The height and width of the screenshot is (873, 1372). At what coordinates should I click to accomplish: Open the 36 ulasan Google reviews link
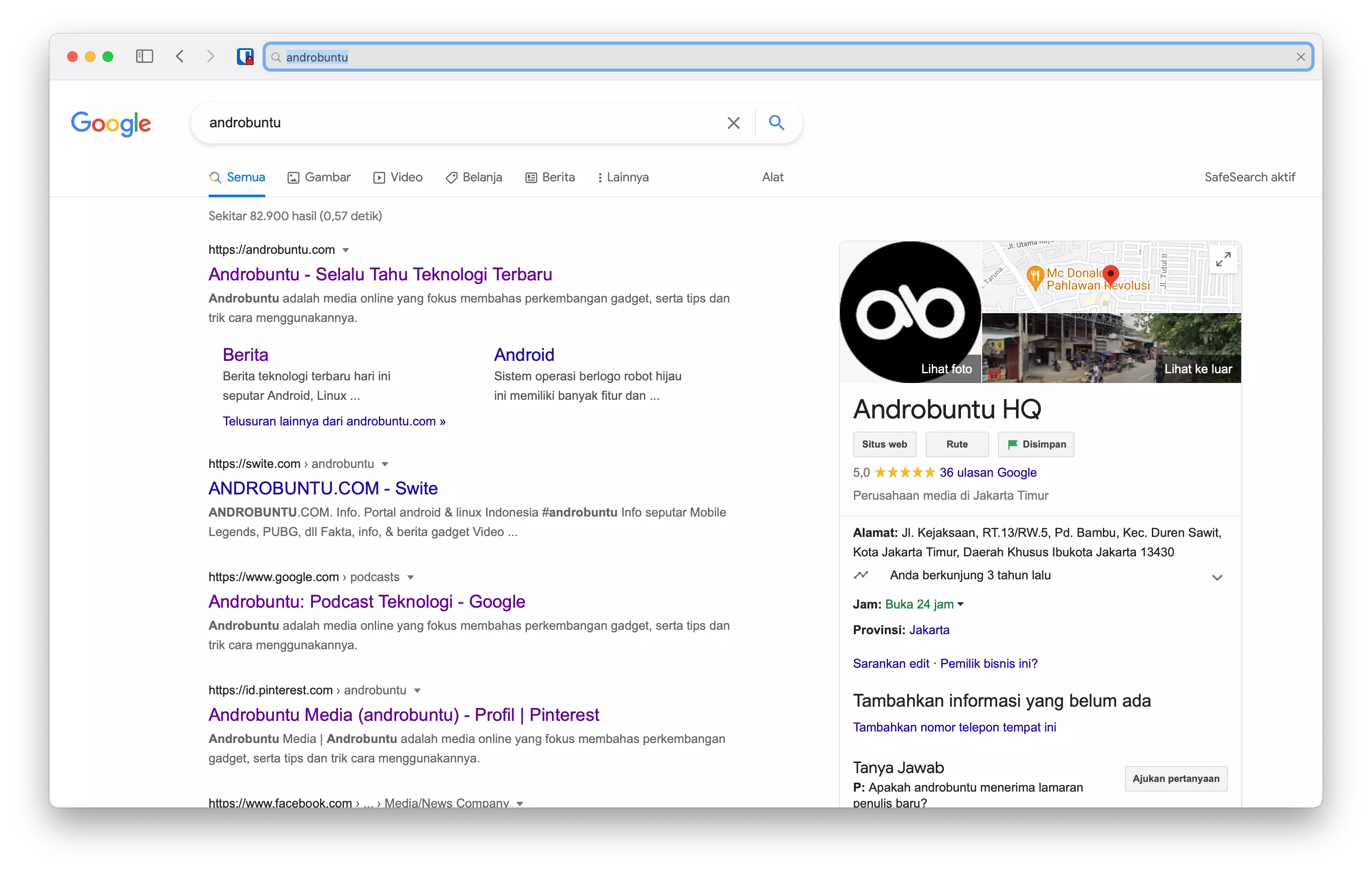pyautogui.click(x=987, y=472)
